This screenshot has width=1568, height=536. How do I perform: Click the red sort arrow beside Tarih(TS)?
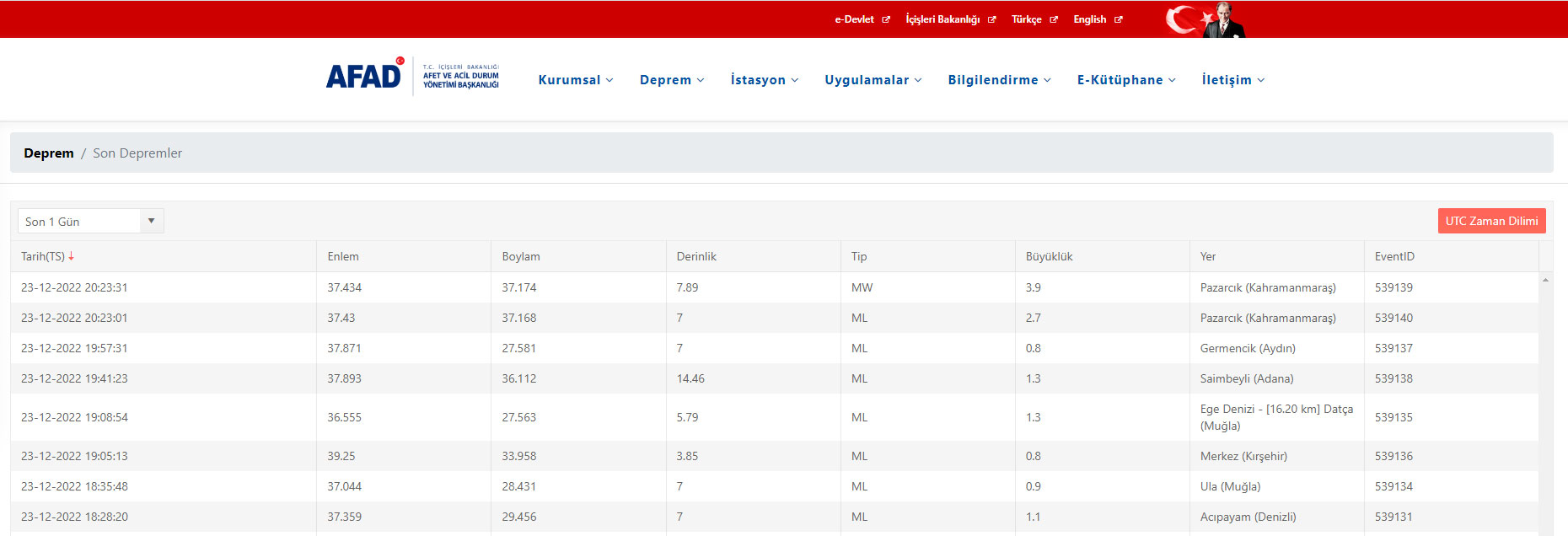(72, 256)
